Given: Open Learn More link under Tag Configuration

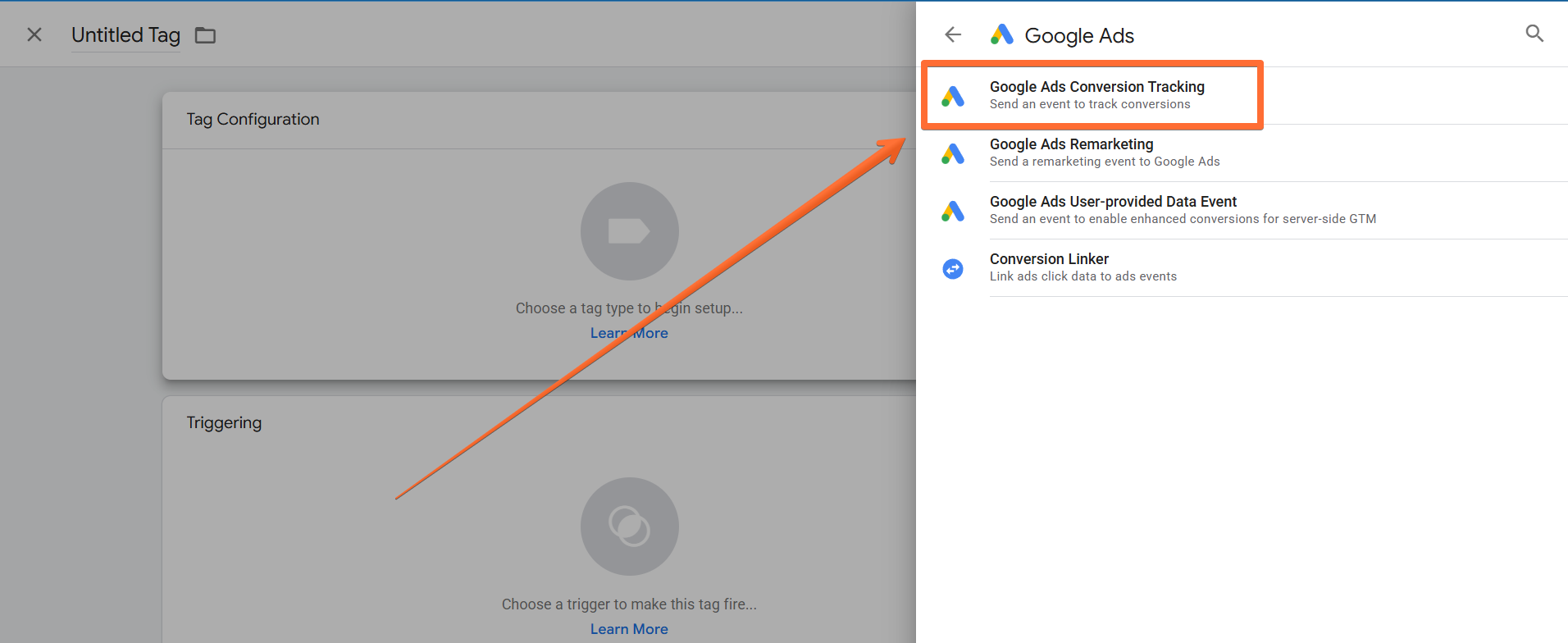Looking at the screenshot, I should coord(629,333).
